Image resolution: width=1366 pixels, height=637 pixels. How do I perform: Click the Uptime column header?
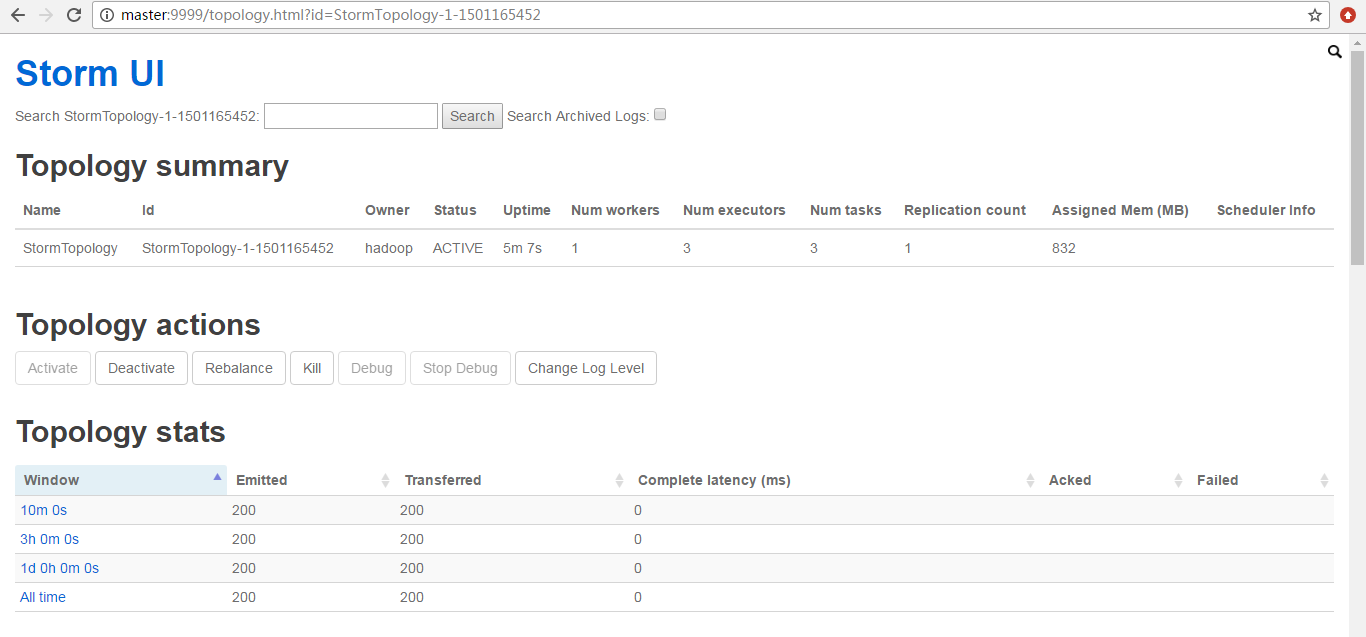[527, 210]
